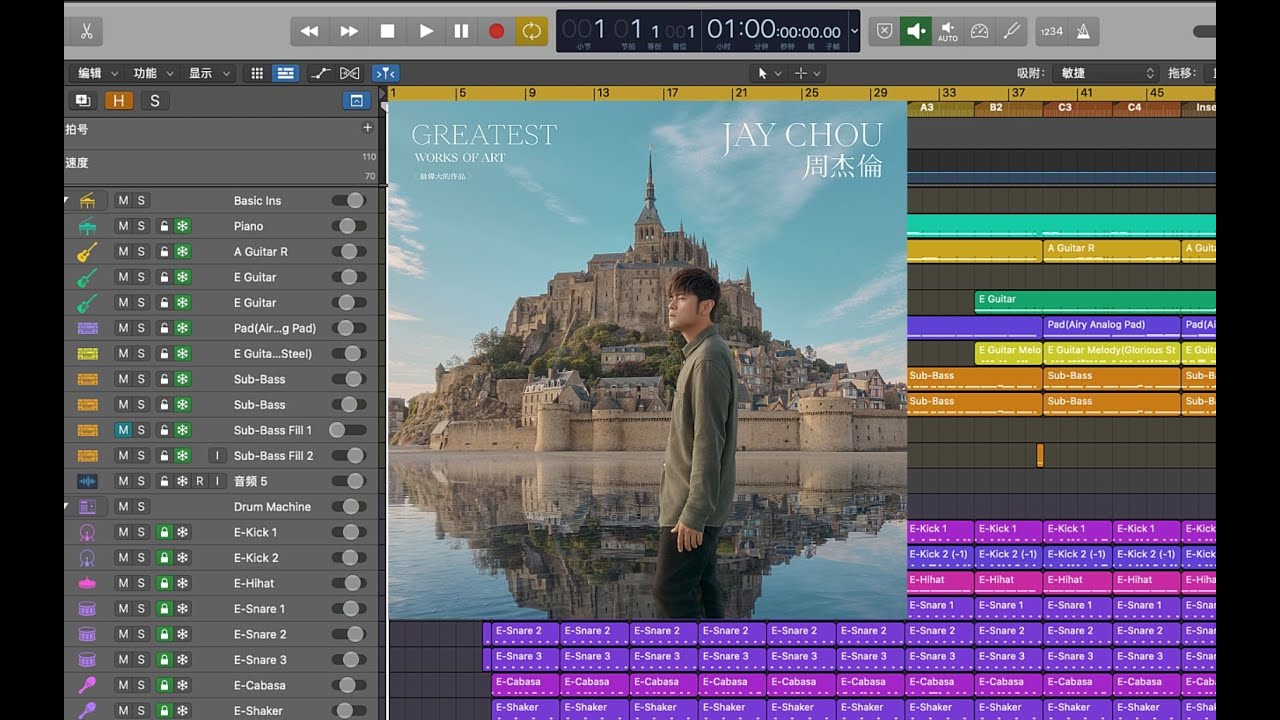Toggle the 1234 count-in button
The width and height of the screenshot is (1280, 720).
coord(1051,31)
